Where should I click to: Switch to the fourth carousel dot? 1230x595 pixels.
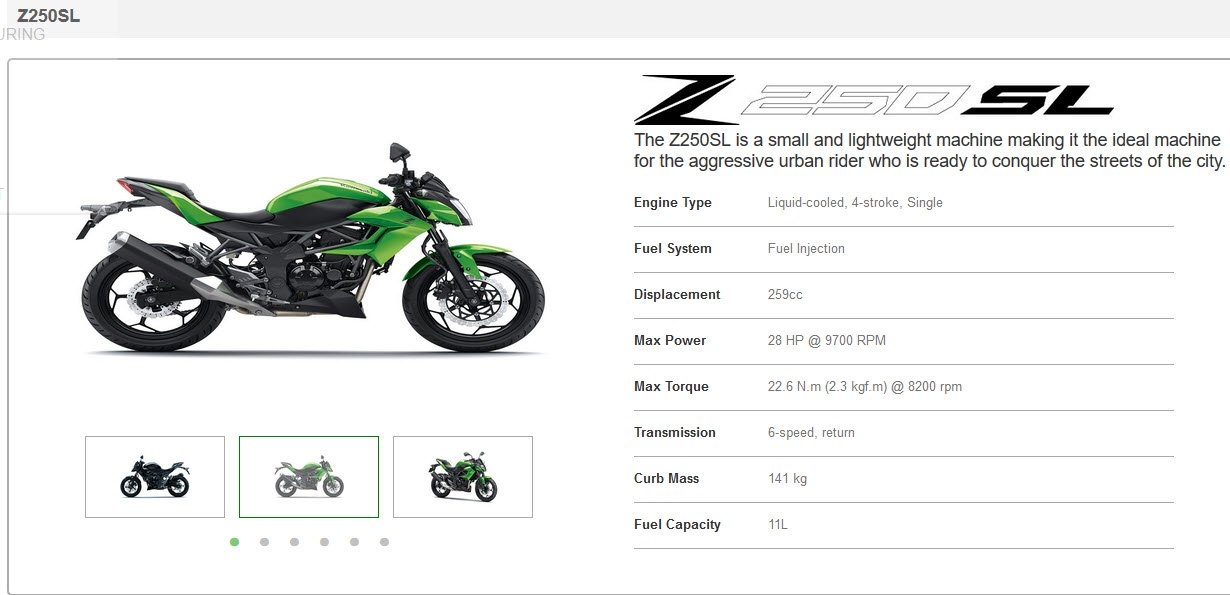pyautogui.click(x=325, y=542)
